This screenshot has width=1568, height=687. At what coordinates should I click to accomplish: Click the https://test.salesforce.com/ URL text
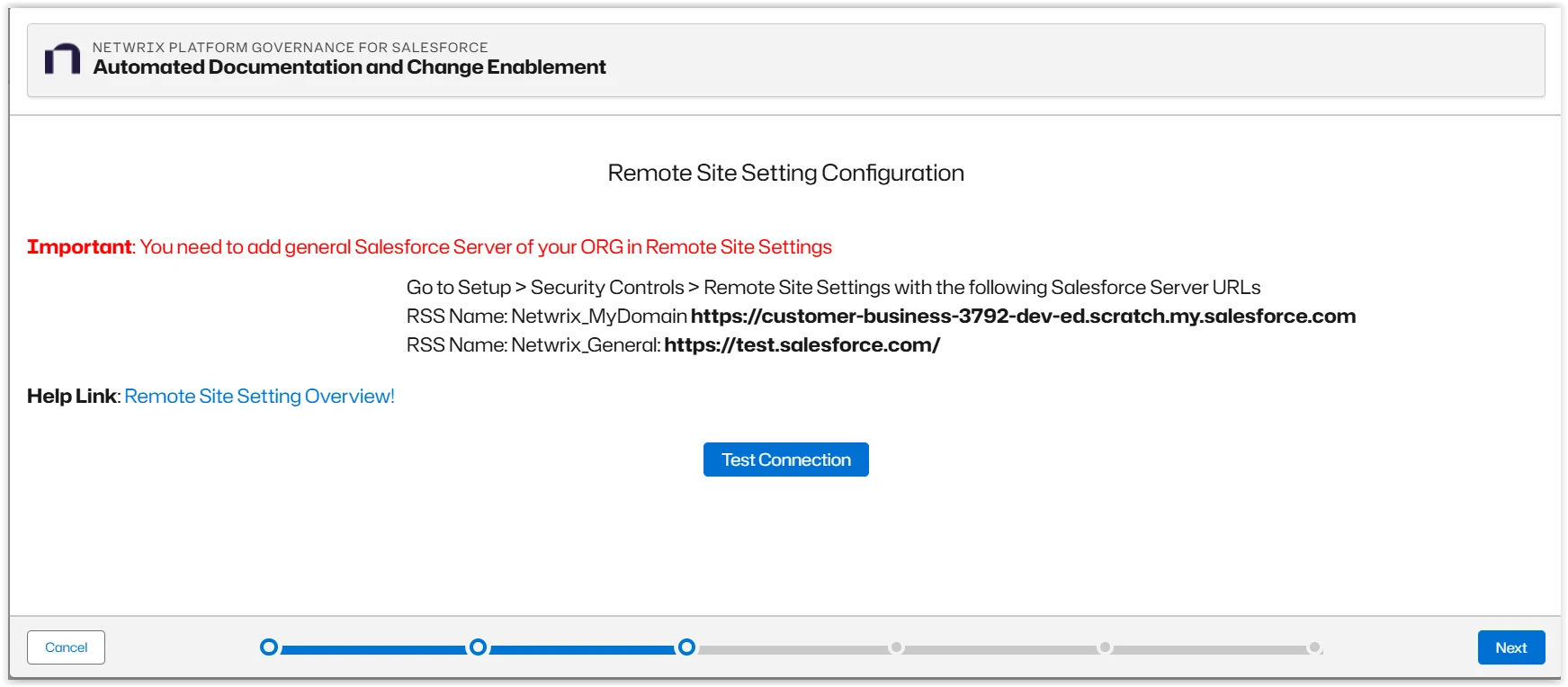pyautogui.click(x=802, y=345)
